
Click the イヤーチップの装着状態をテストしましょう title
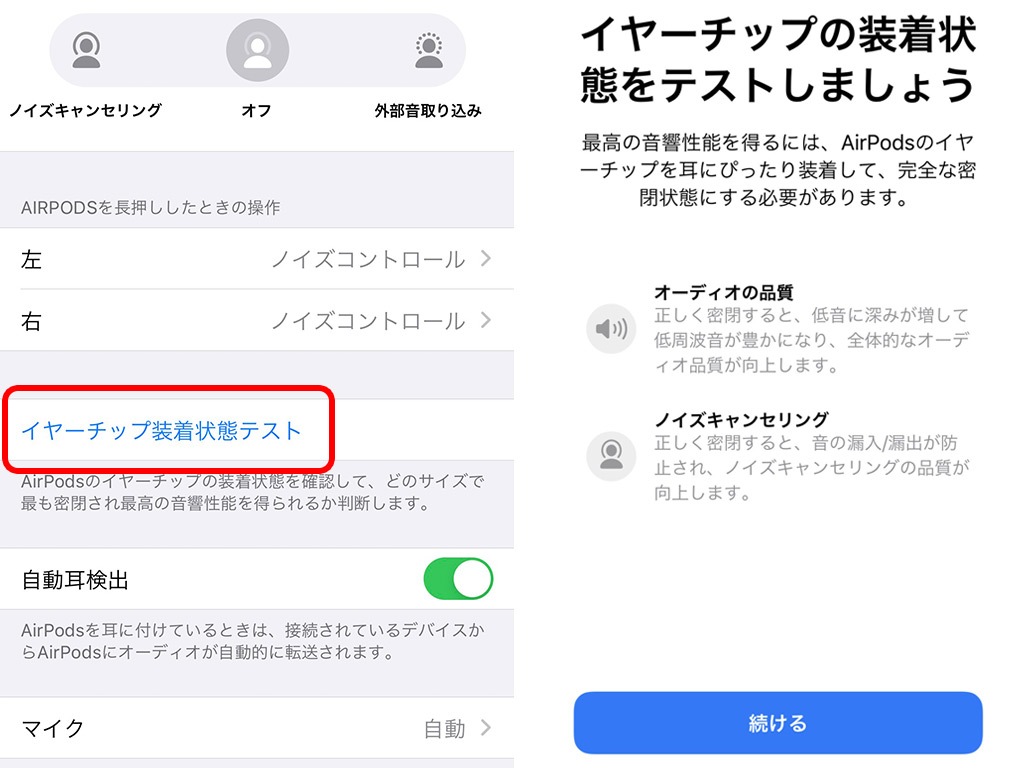[x=778, y=59]
